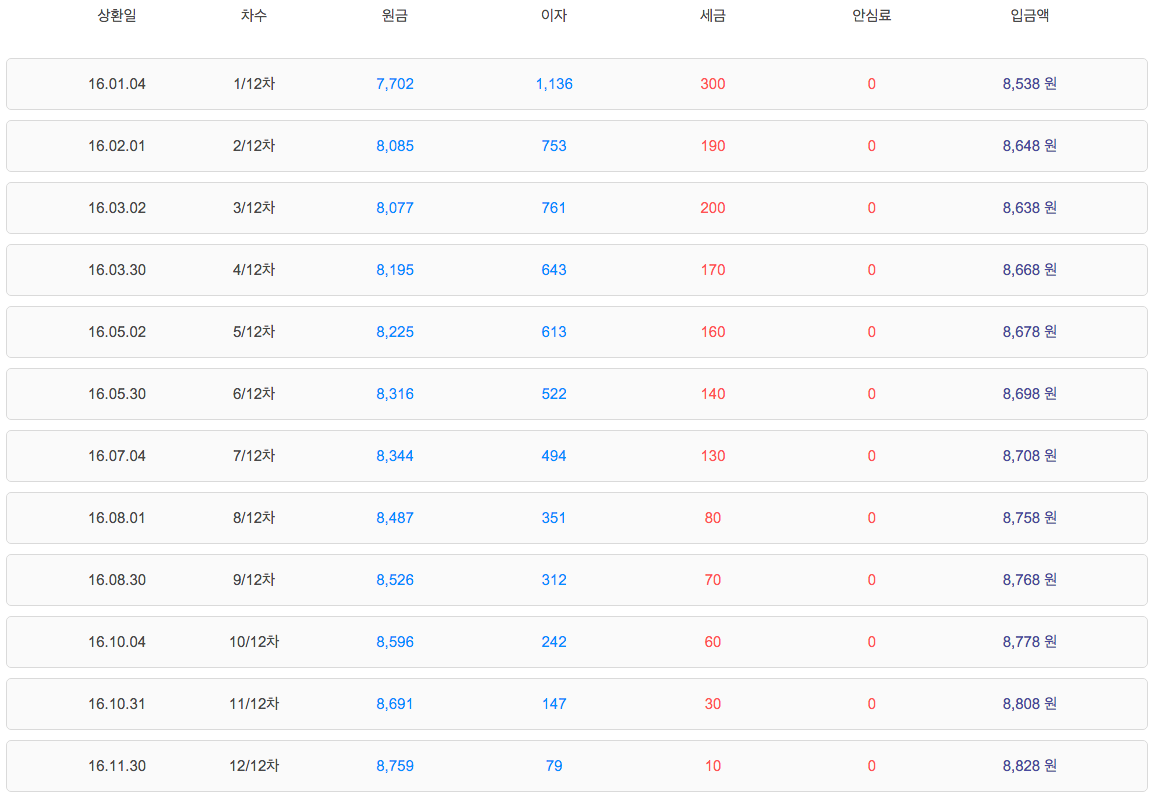Click the 8/12차 installment cell

tap(254, 518)
